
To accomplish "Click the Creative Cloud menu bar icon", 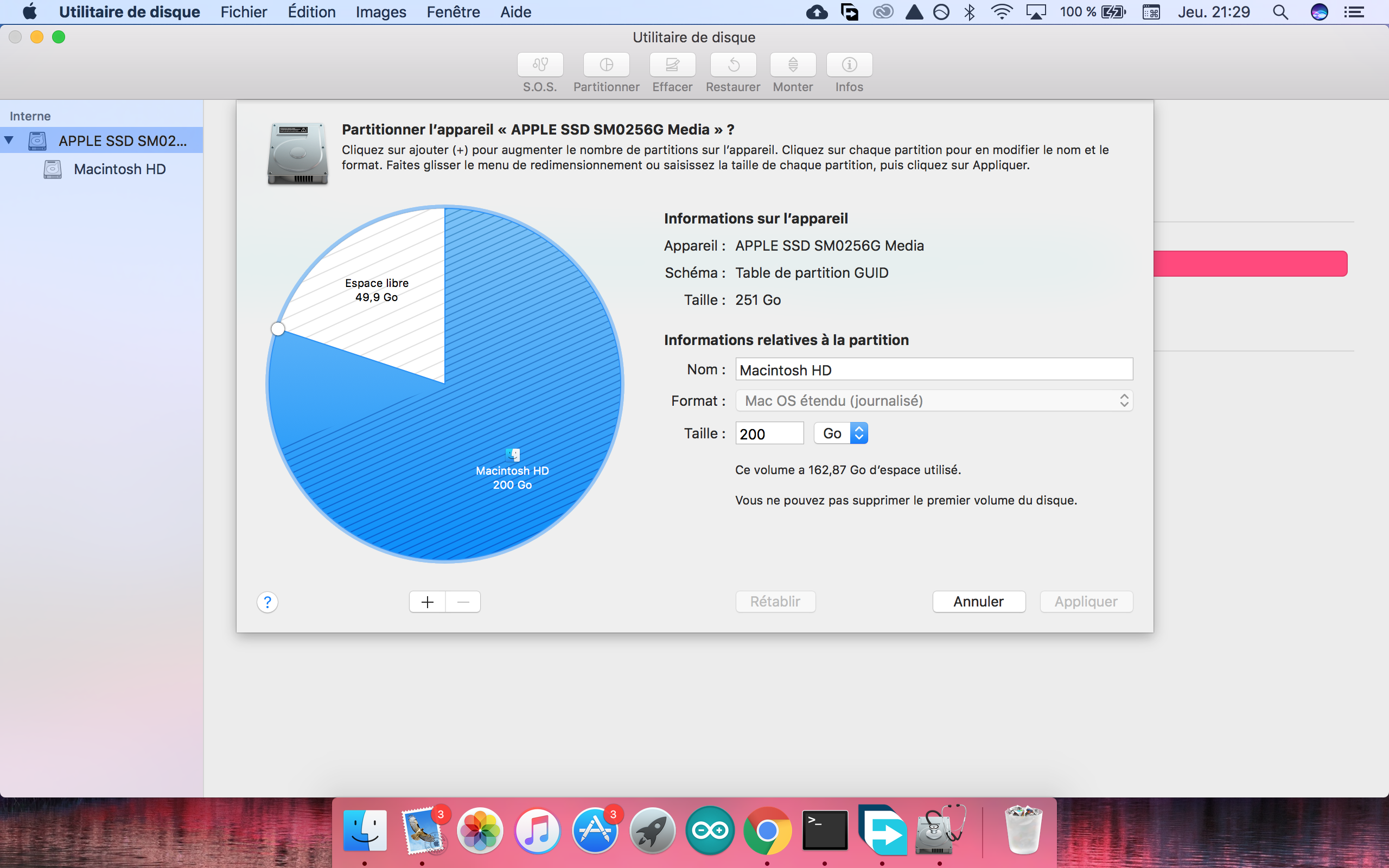I will [x=883, y=11].
